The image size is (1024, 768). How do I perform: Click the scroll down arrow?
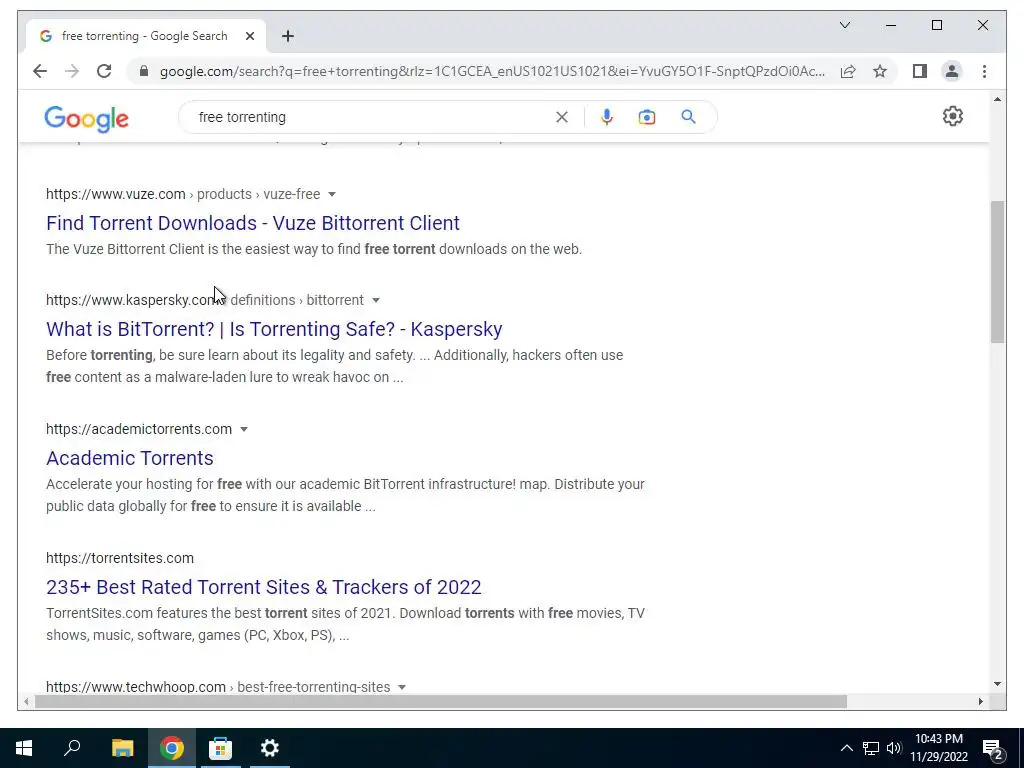click(x=997, y=684)
